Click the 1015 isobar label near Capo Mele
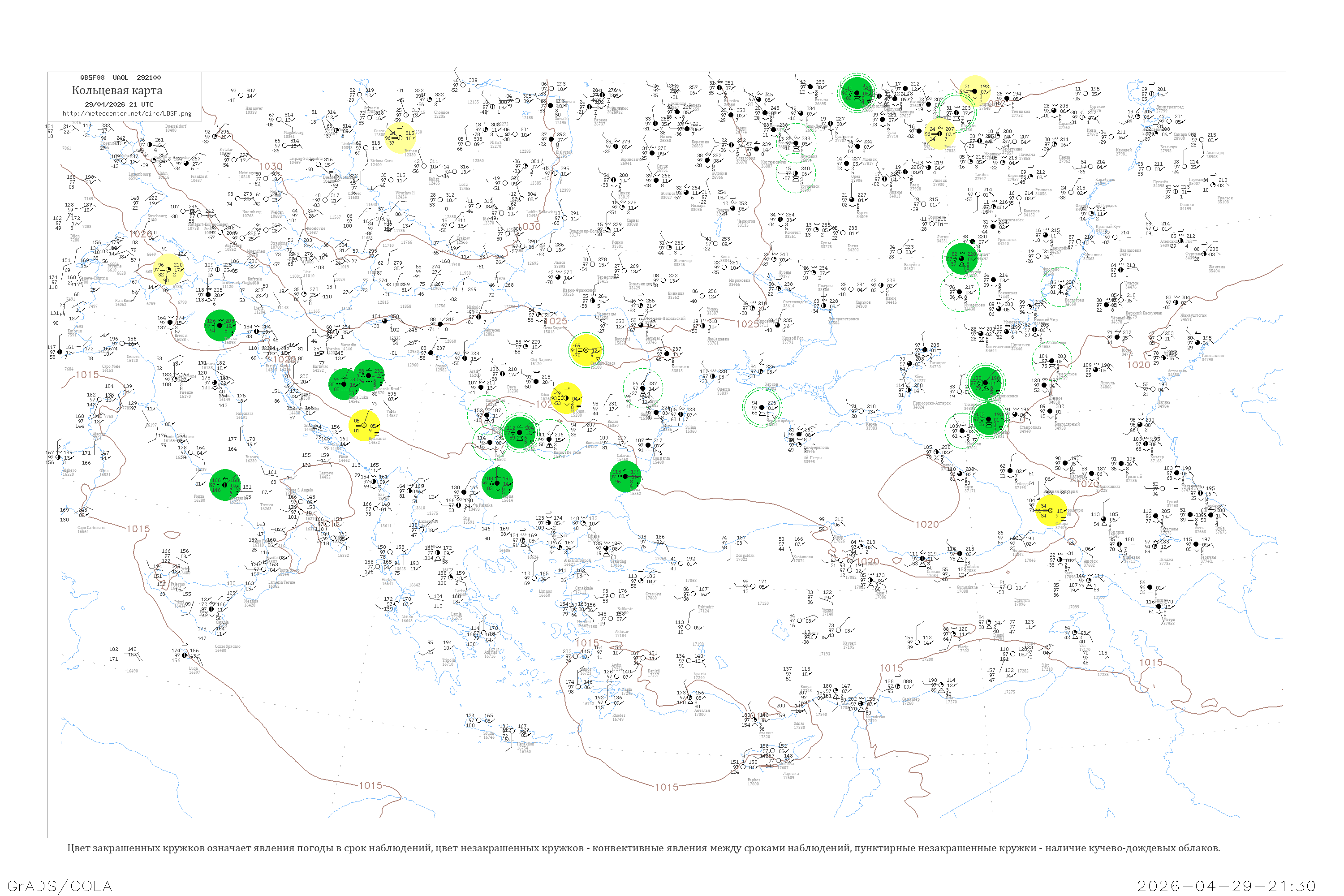This screenshot has height=896, width=1344. point(87,374)
